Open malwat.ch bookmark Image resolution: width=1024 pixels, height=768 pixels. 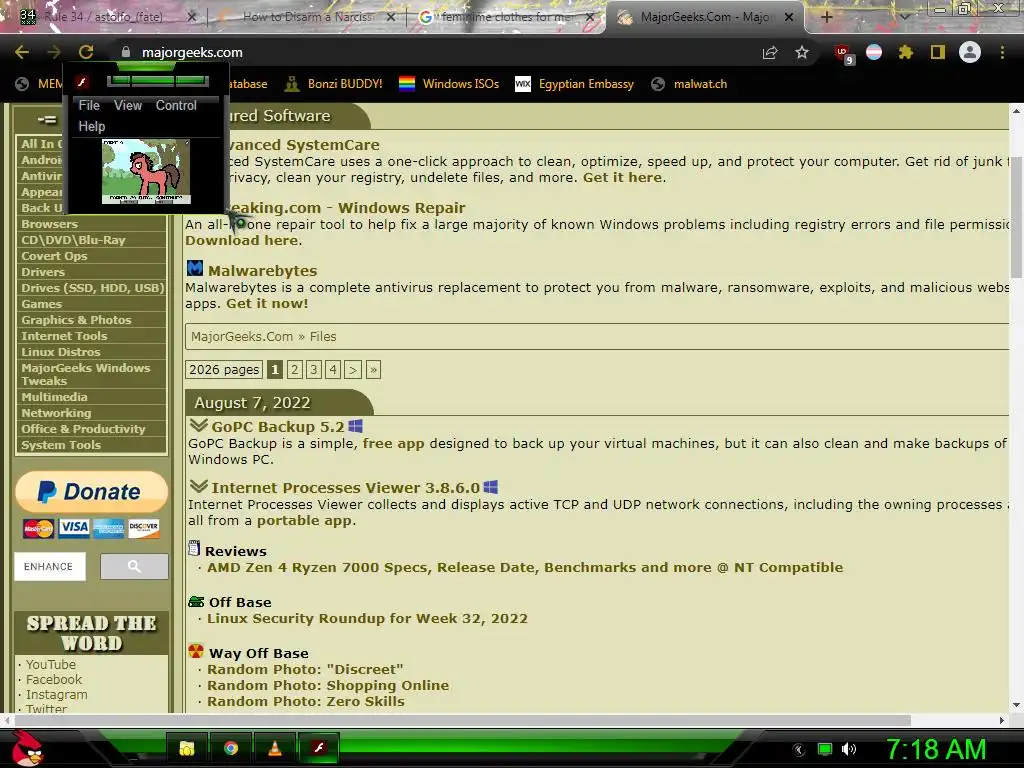[x=690, y=84]
